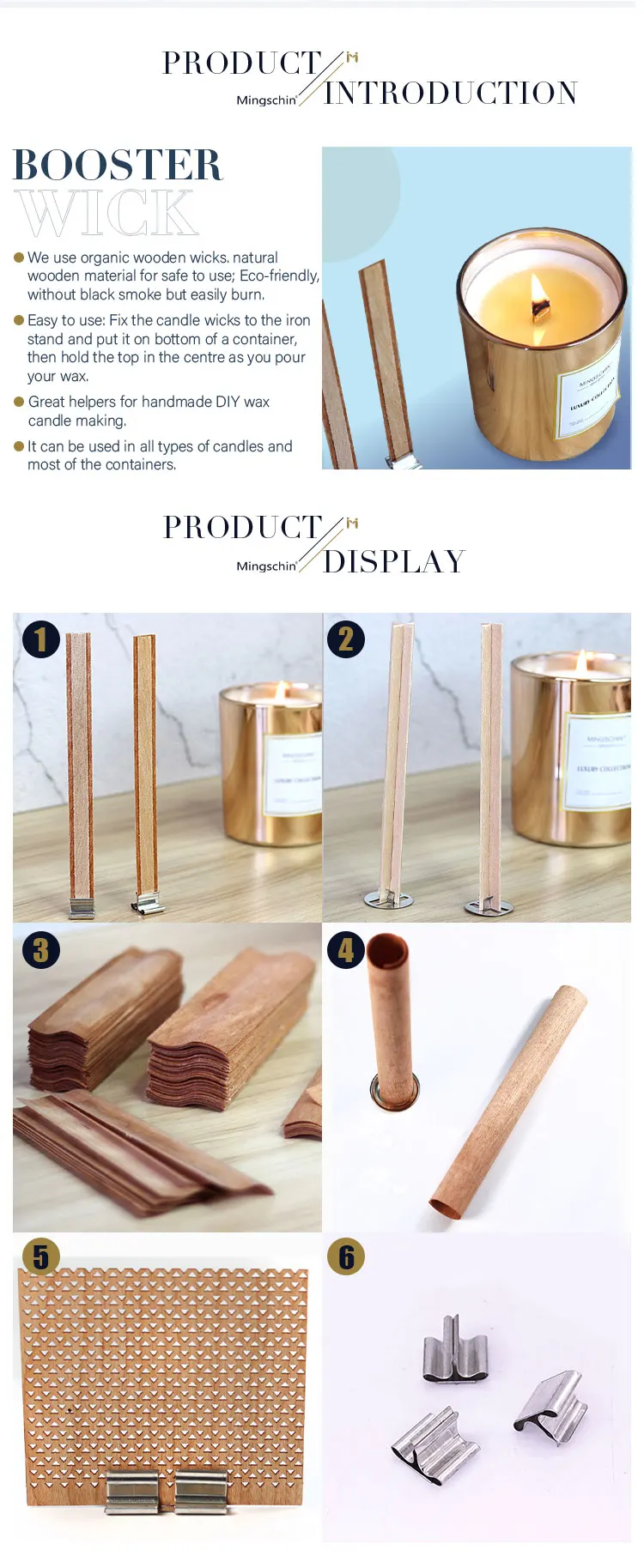Select the perforated wood sheet image
Viewport: 644px width, 1568px height.
click(x=167, y=1387)
